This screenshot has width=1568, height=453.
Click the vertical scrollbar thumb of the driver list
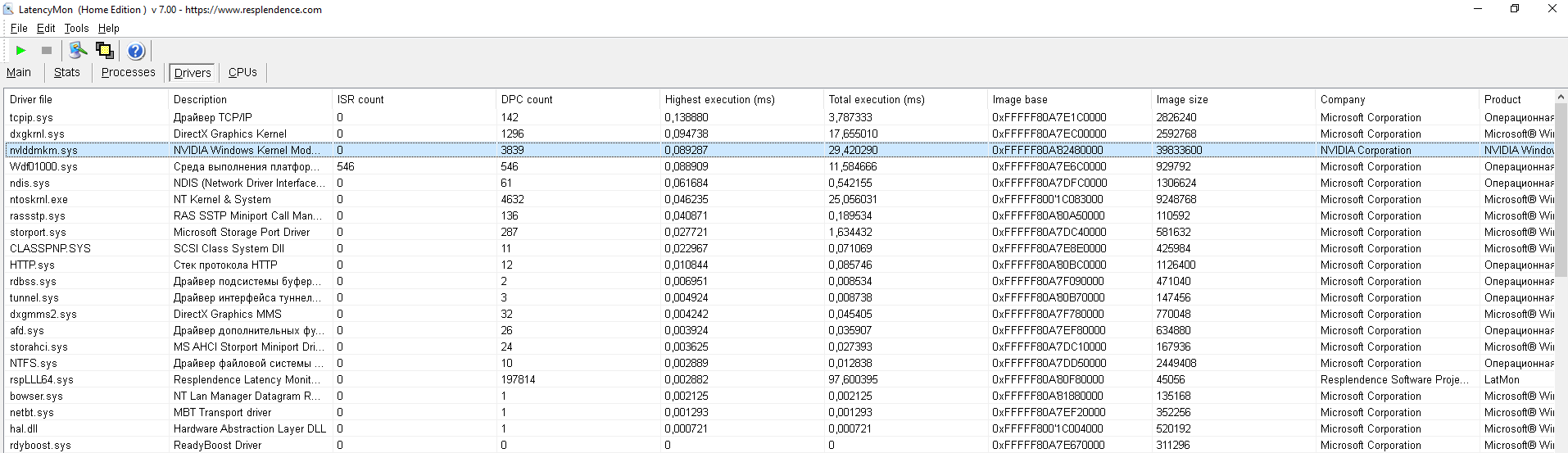[x=1561, y=188]
